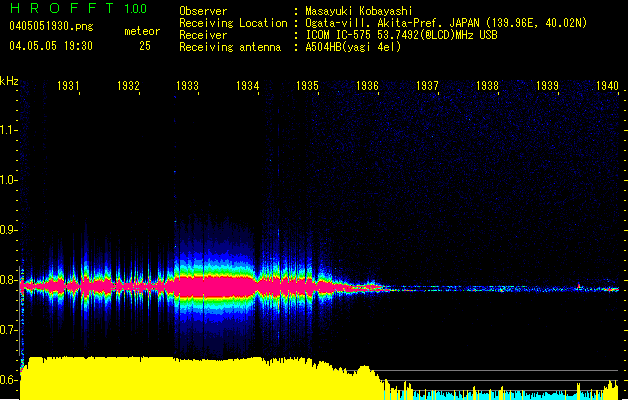Click the 1935 time marker
This screenshot has height=400, width=629.
point(307,85)
